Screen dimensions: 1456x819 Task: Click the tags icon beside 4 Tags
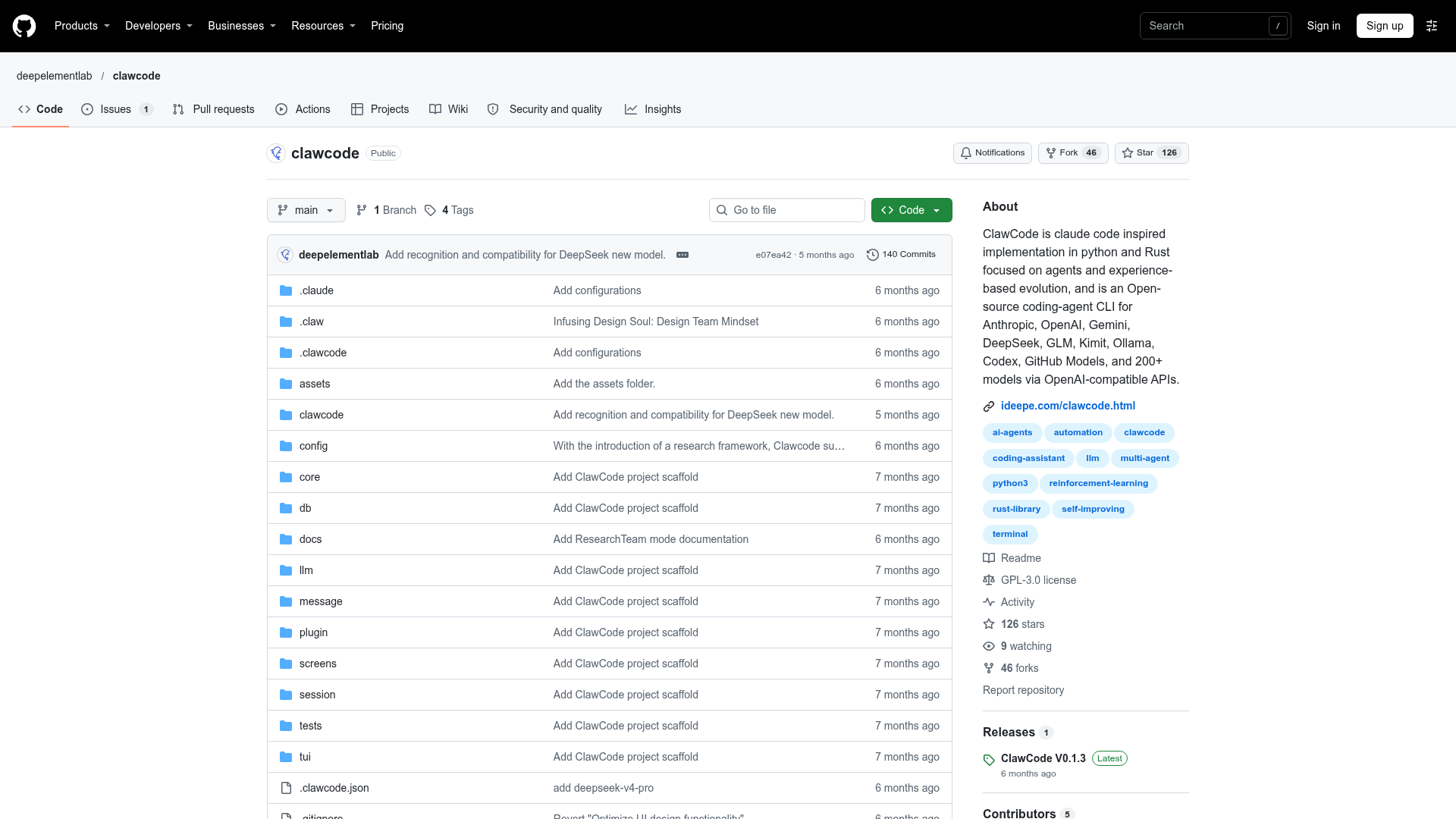(x=430, y=210)
